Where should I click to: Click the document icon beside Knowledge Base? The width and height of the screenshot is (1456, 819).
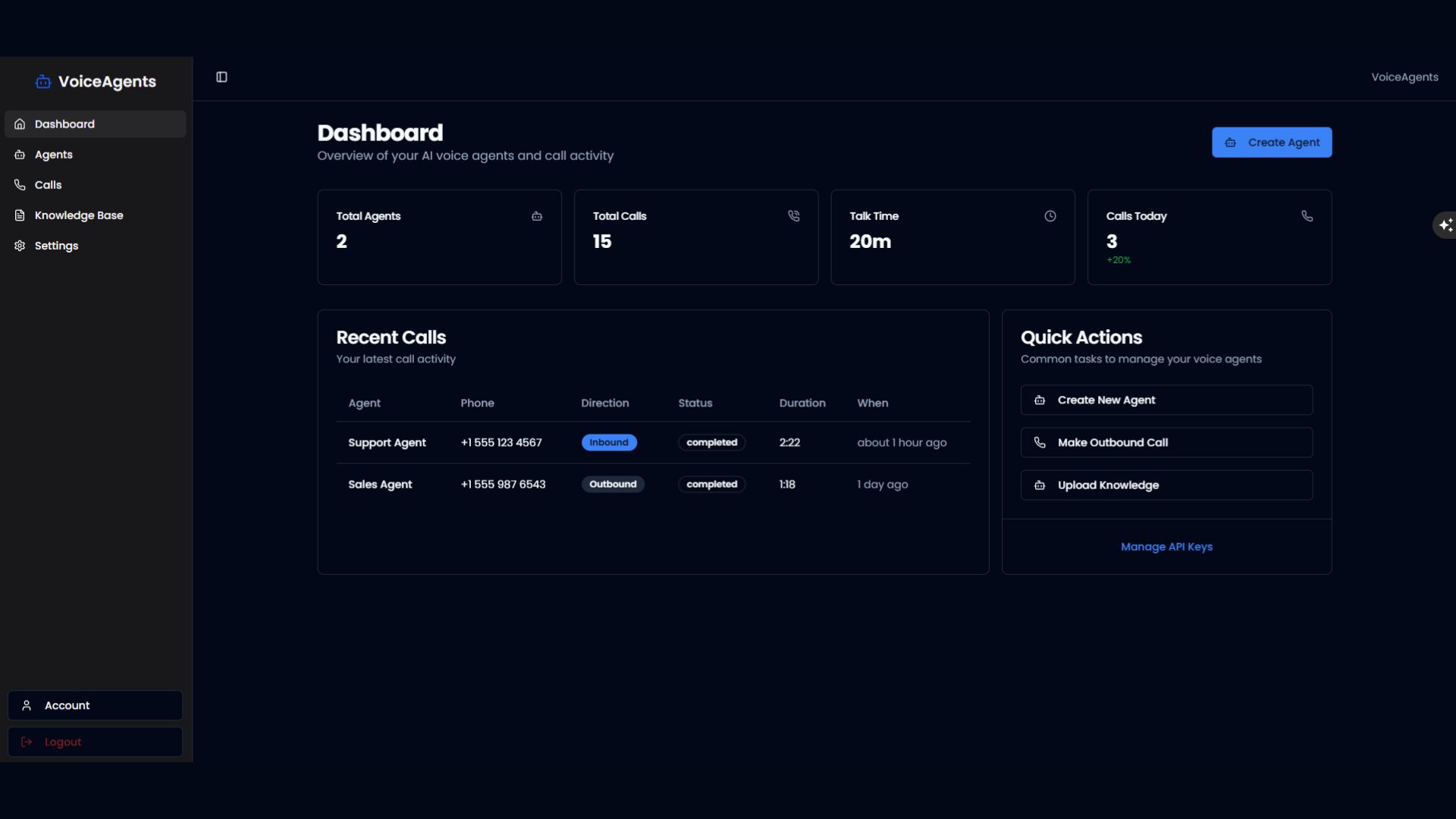point(20,215)
